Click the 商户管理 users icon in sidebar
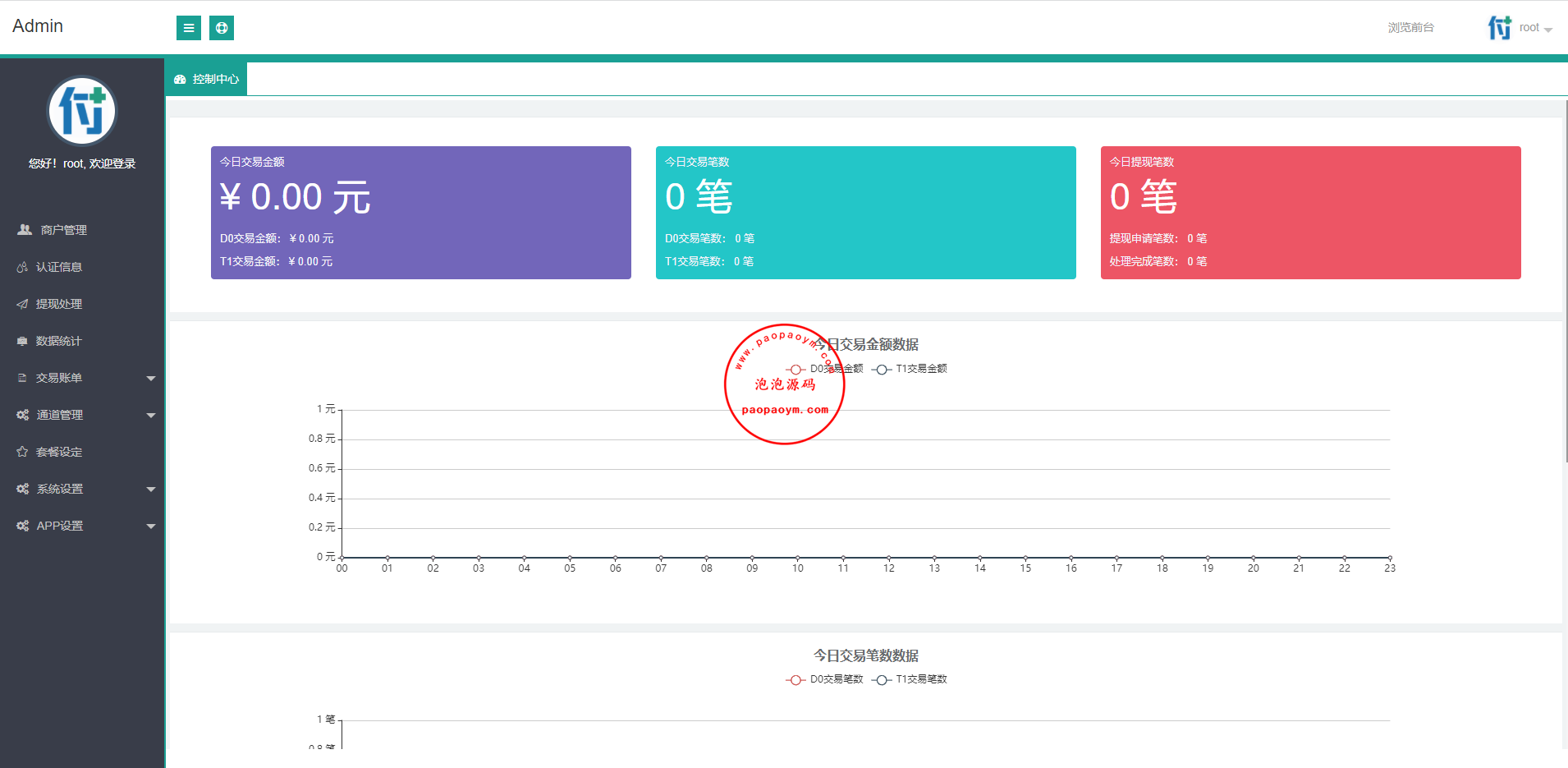This screenshot has height=768, width=1568. (25, 230)
